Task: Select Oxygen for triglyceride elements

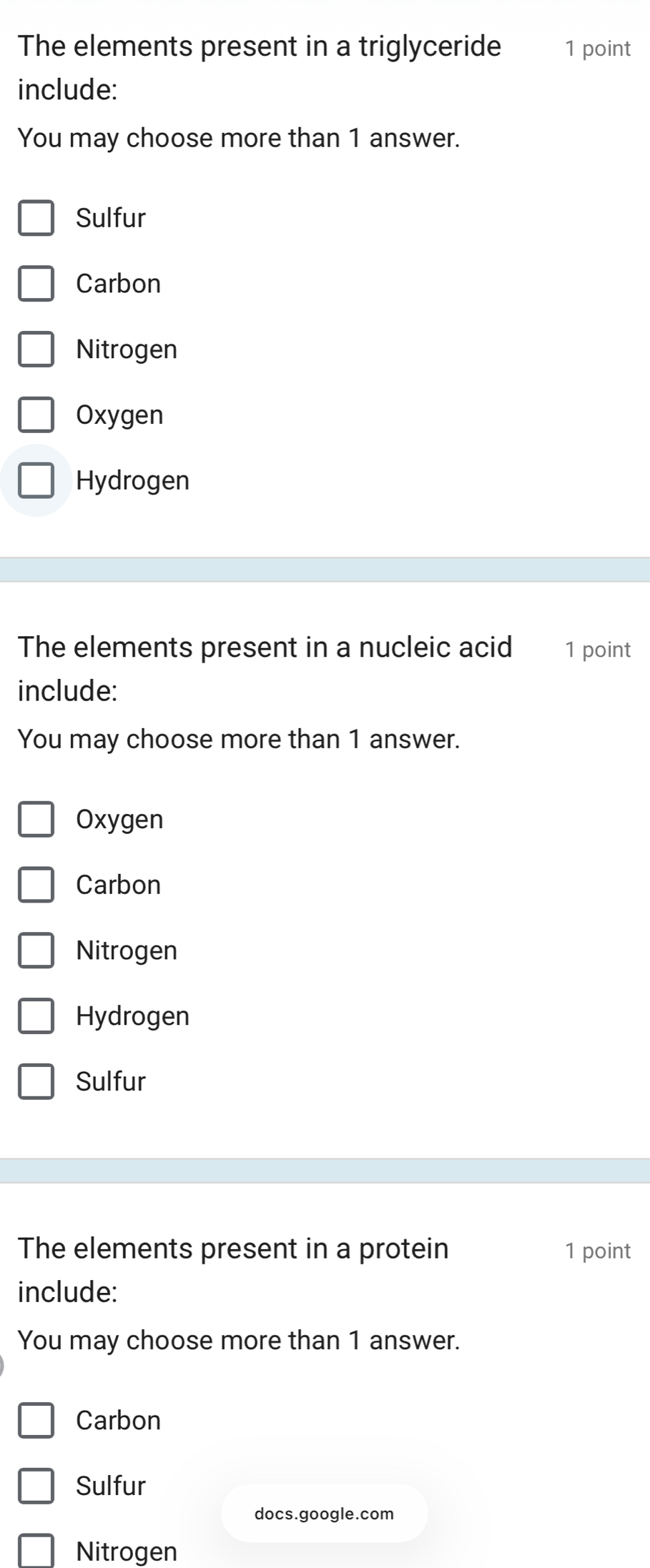Action: coord(36,415)
